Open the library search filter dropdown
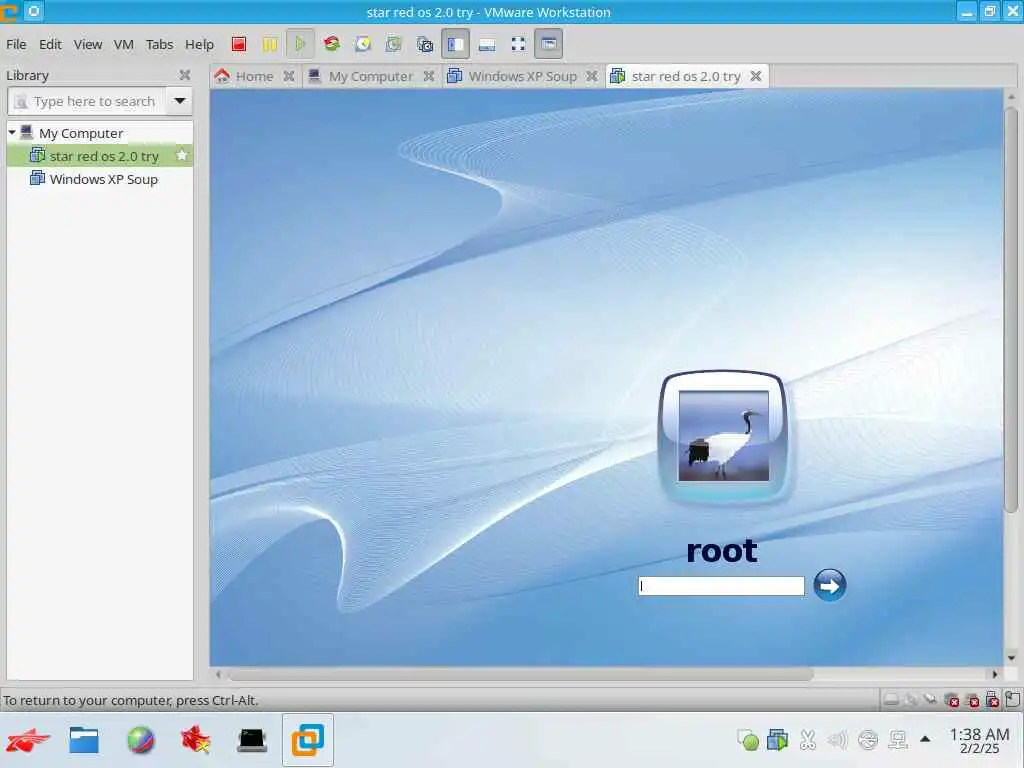1024x768 pixels. click(180, 101)
